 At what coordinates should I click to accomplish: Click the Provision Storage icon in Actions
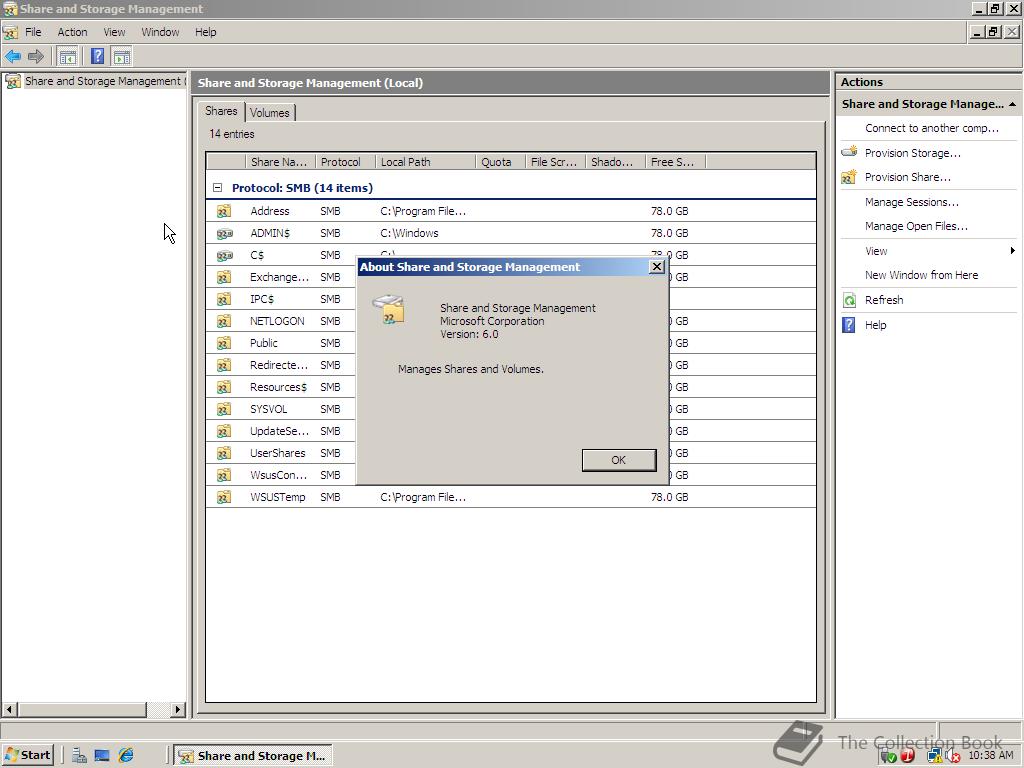pos(849,152)
